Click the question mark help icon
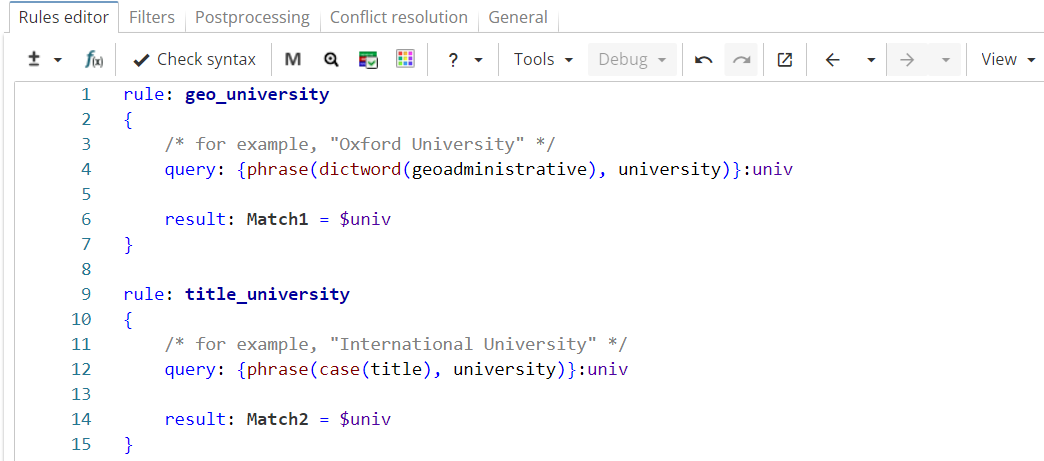This screenshot has width=1044, height=461. coord(453,60)
